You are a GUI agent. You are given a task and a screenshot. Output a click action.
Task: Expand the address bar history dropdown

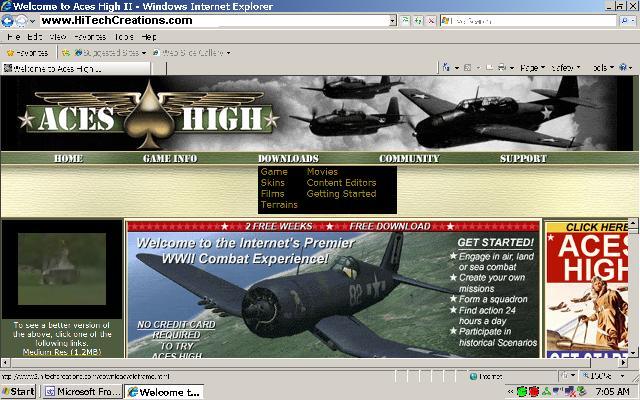393,20
